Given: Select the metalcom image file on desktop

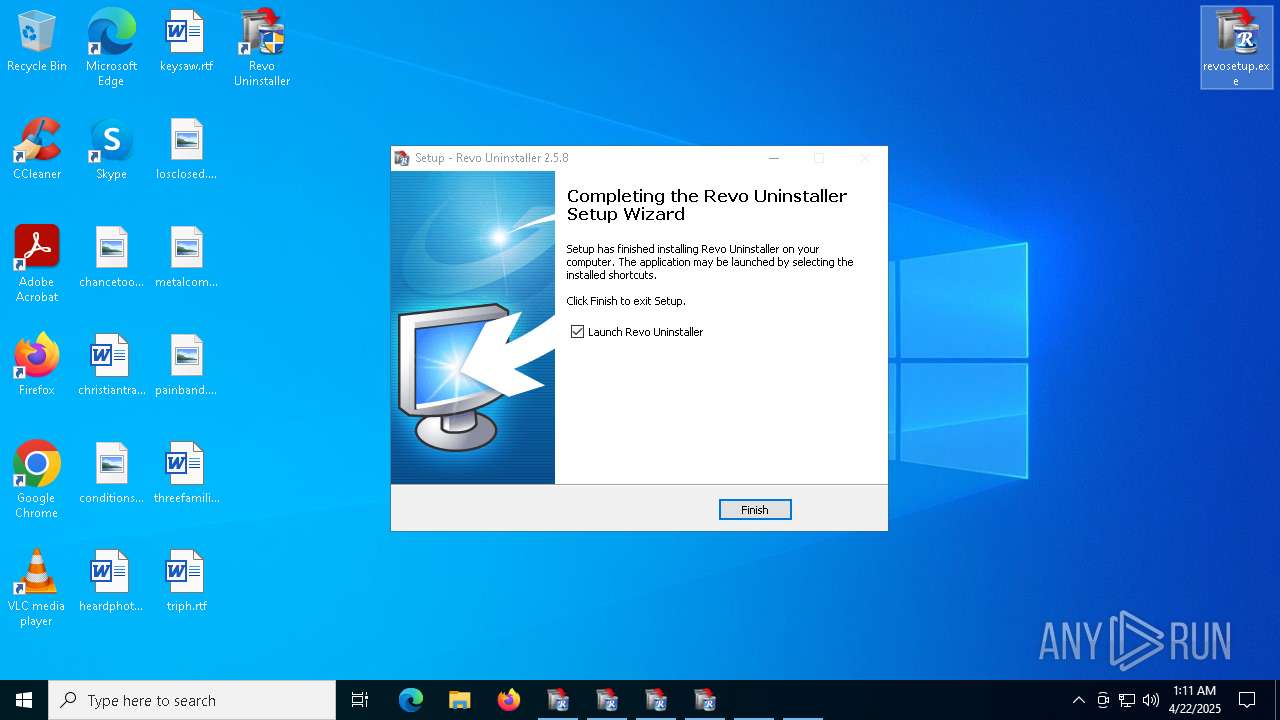Looking at the screenshot, I should point(186,258).
